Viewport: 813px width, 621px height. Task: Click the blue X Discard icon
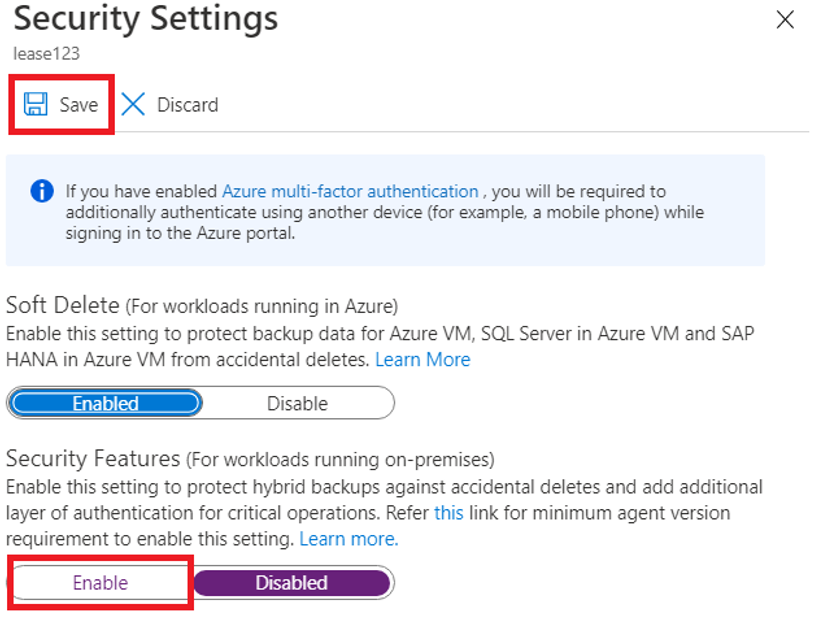click(133, 104)
